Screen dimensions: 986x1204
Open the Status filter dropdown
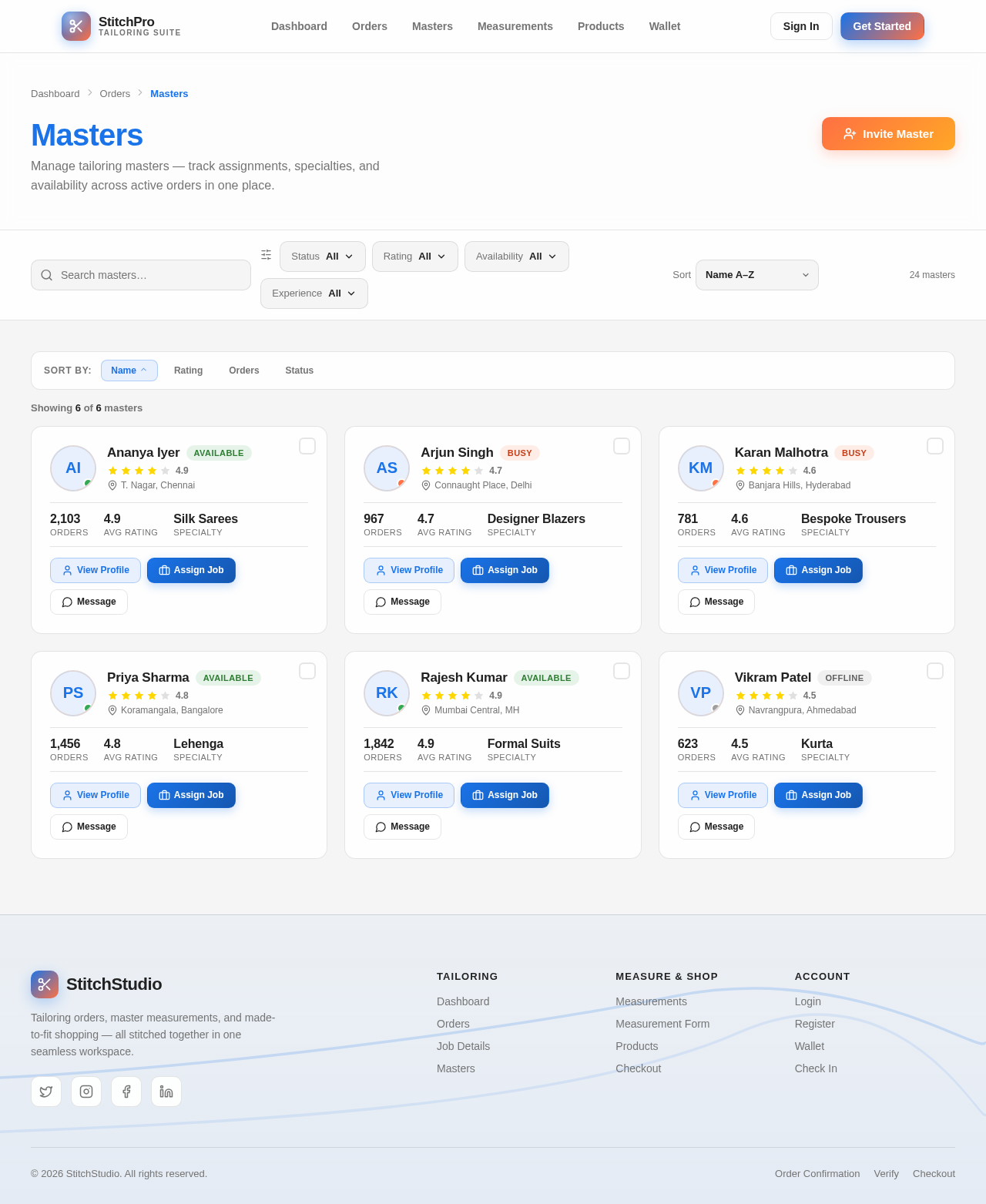pyautogui.click(x=323, y=257)
